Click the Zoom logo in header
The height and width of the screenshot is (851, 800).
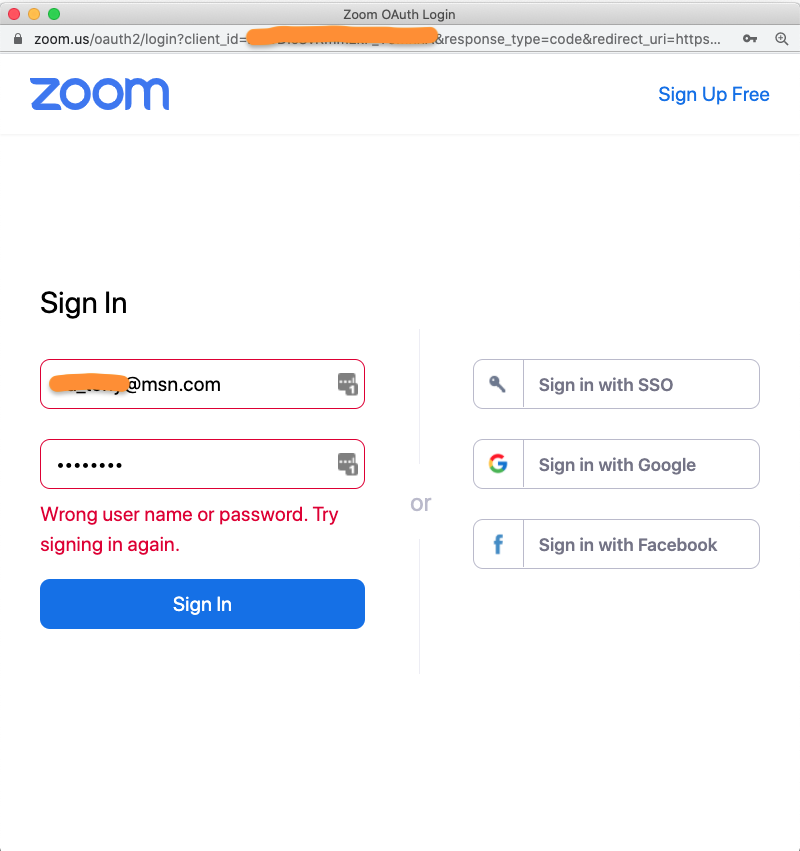(x=100, y=94)
